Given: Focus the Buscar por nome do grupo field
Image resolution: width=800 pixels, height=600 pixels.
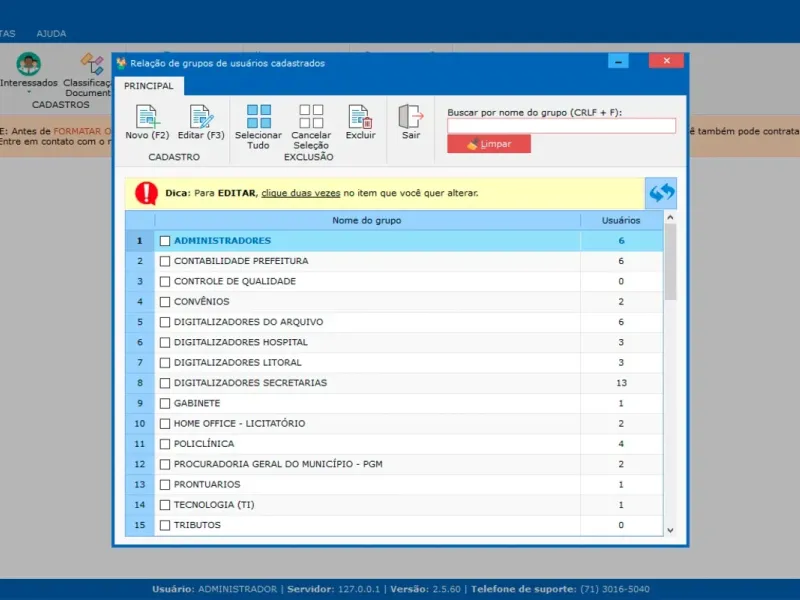Looking at the screenshot, I should coord(561,126).
